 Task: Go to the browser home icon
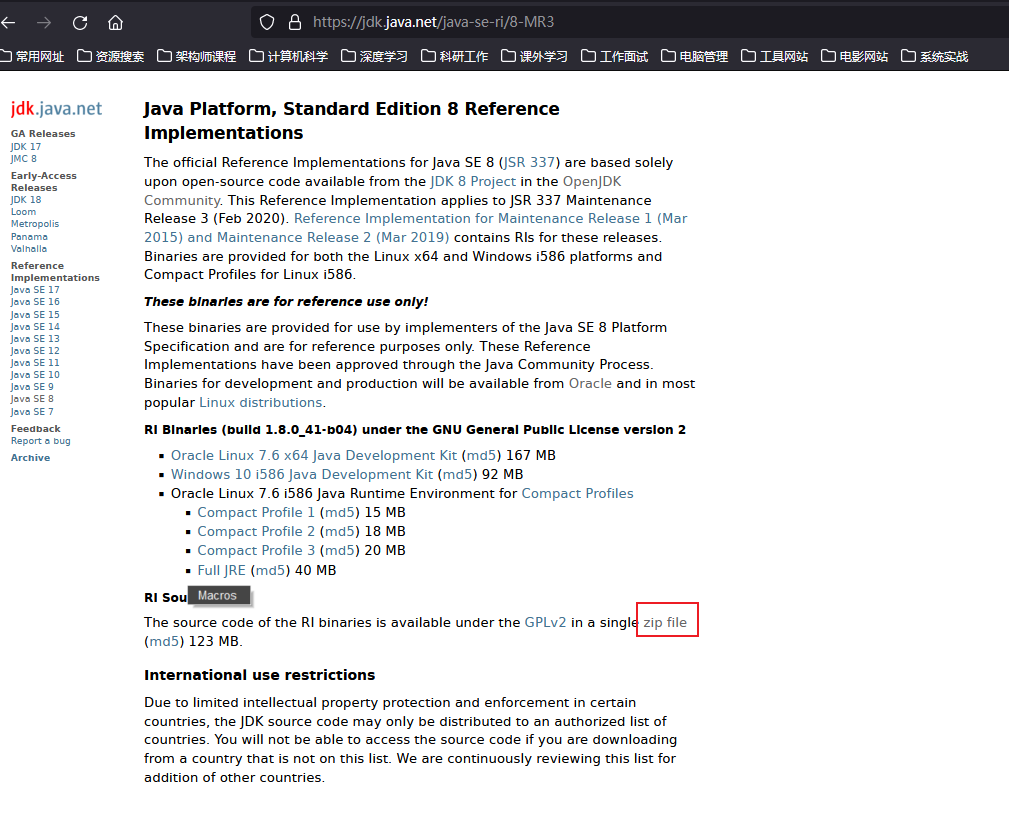pos(115,23)
